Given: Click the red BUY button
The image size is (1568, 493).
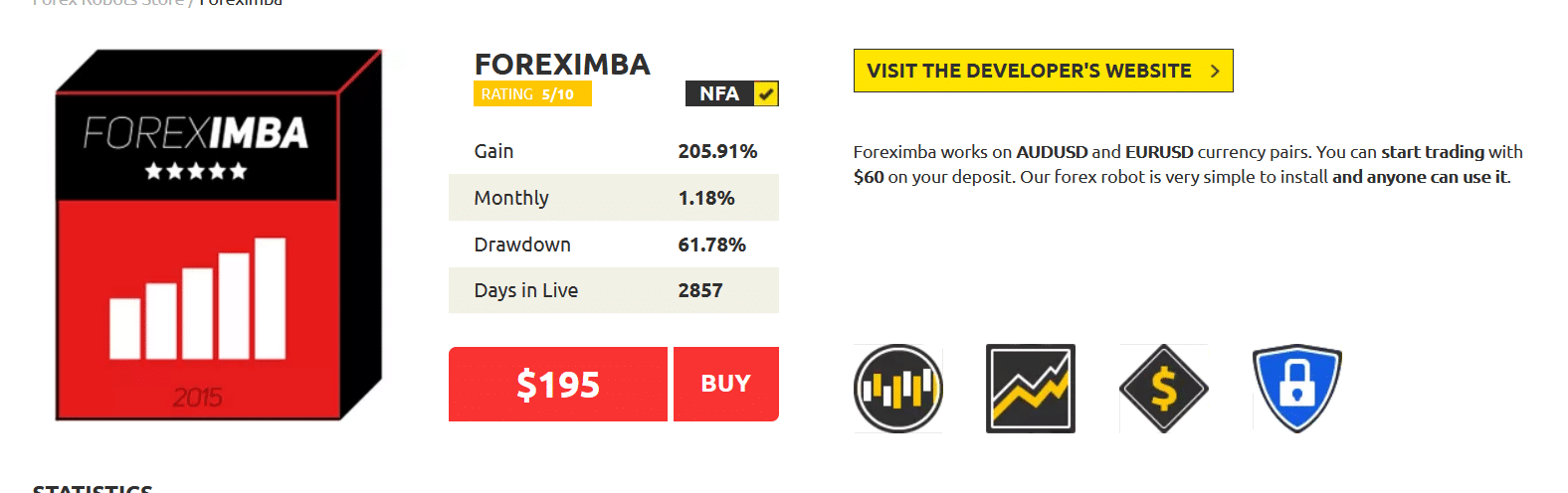Looking at the screenshot, I should pyautogui.click(x=726, y=384).
